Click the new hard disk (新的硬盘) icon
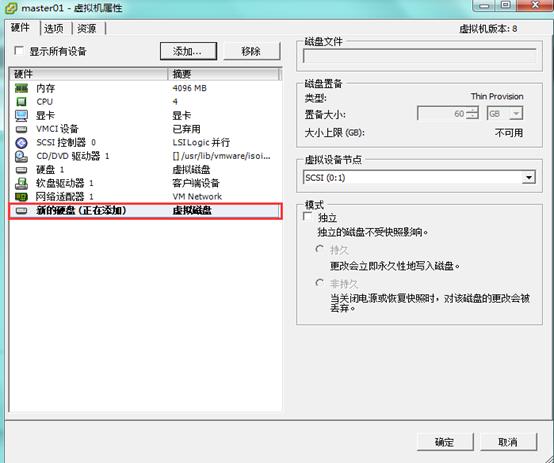This screenshot has height=463, width=554. coord(21,211)
